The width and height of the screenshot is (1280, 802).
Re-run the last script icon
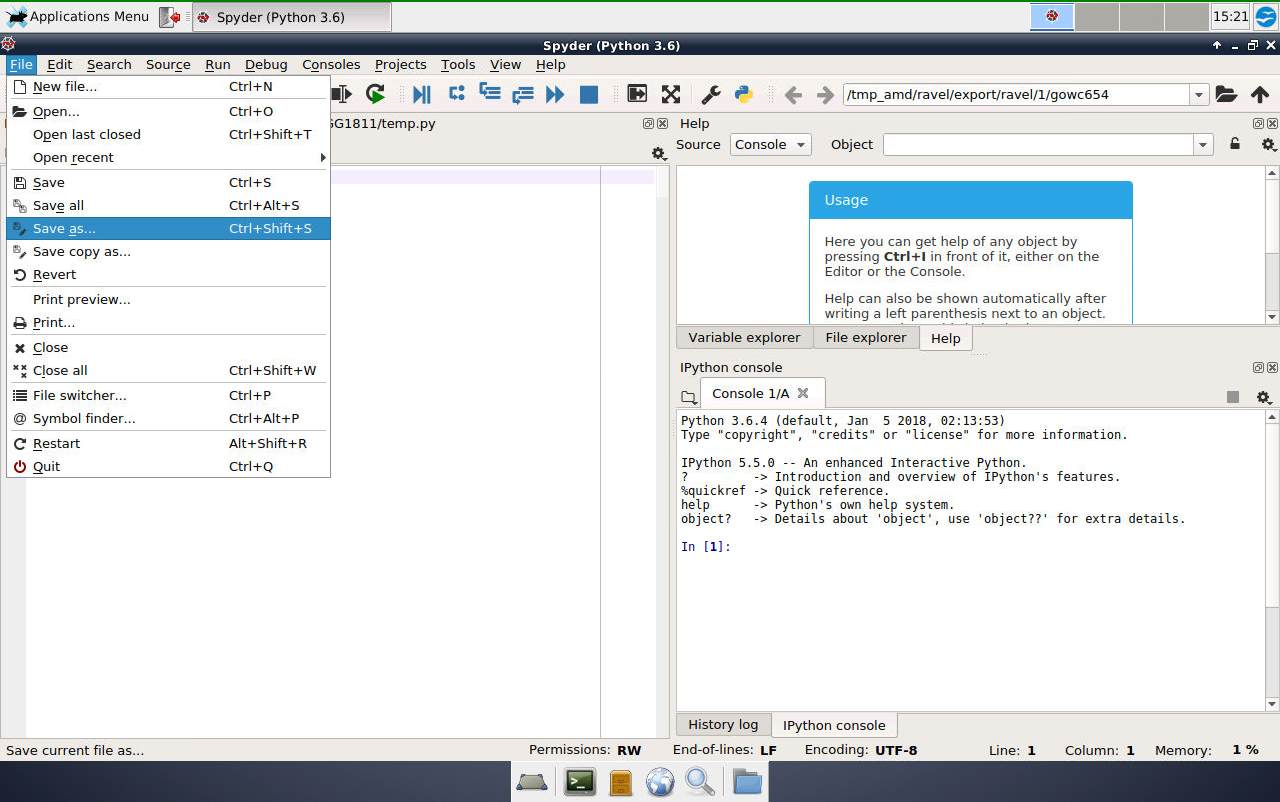[375, 94]
